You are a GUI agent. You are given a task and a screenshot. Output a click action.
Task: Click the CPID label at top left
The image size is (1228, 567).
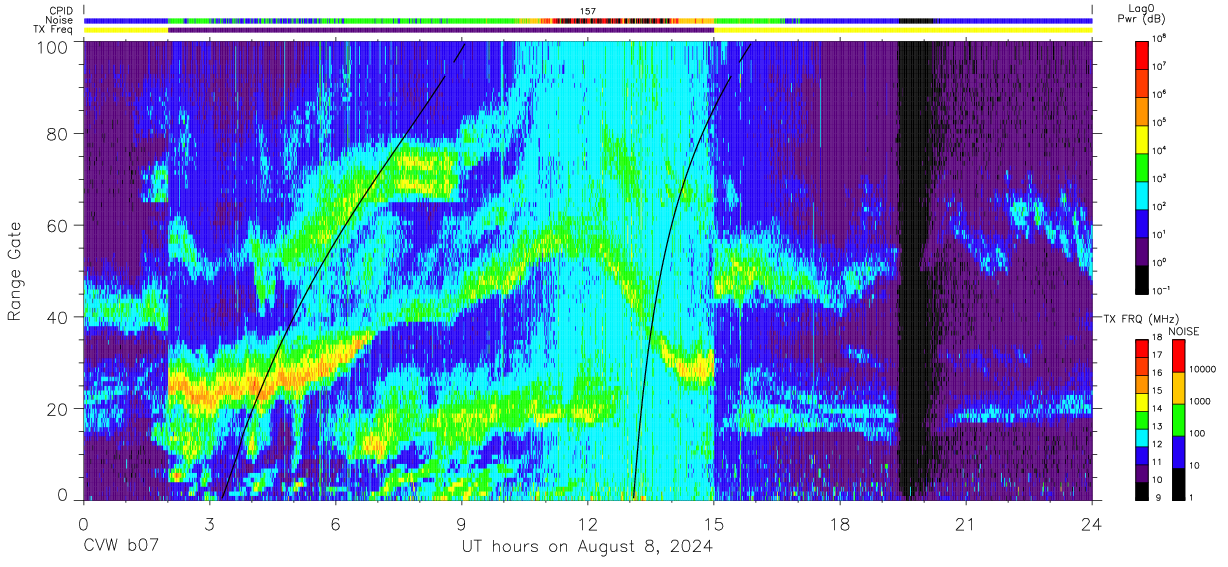tap(61, 12)
